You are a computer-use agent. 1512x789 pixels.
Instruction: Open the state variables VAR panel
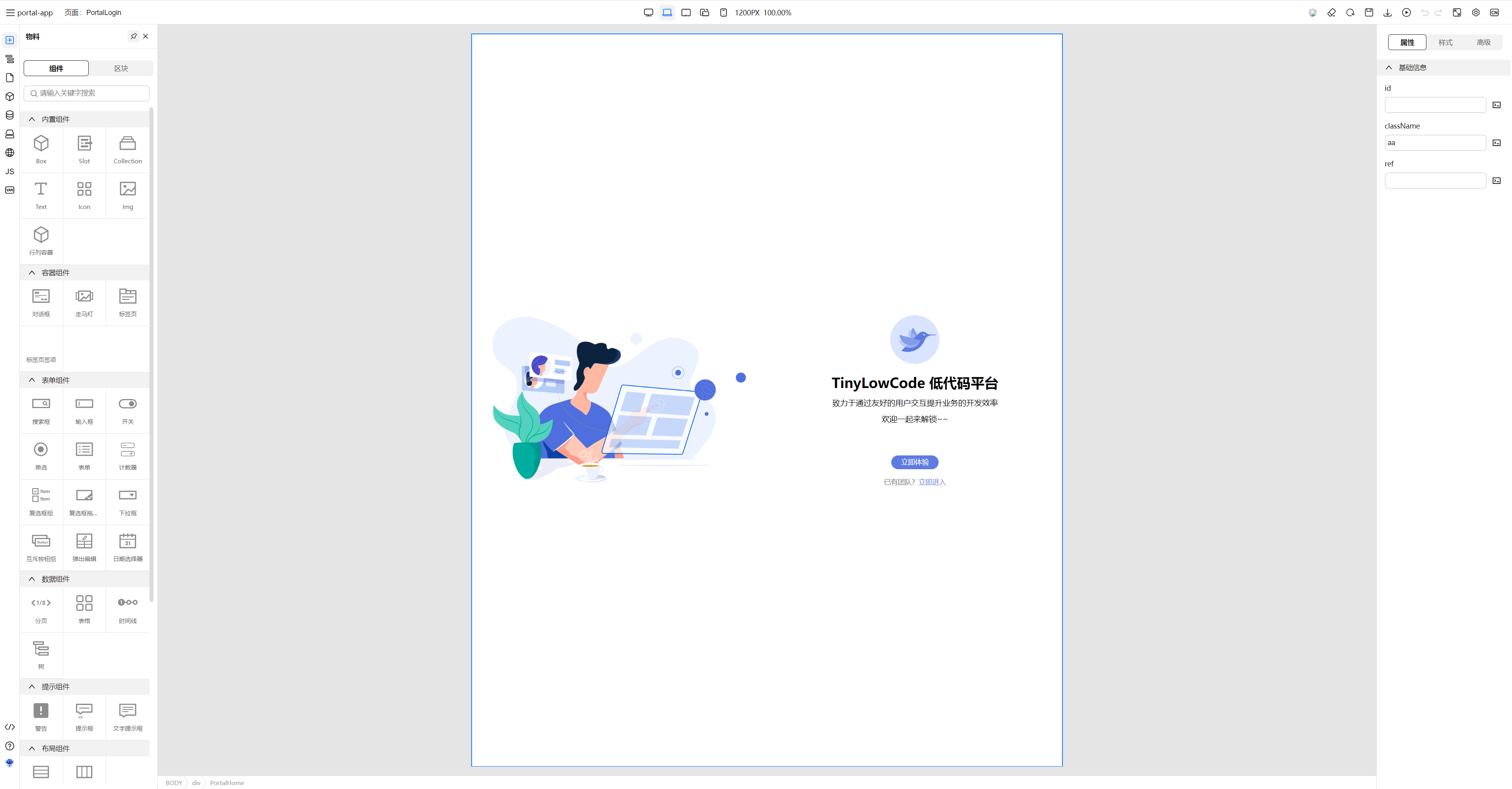(x=9, y=190)
